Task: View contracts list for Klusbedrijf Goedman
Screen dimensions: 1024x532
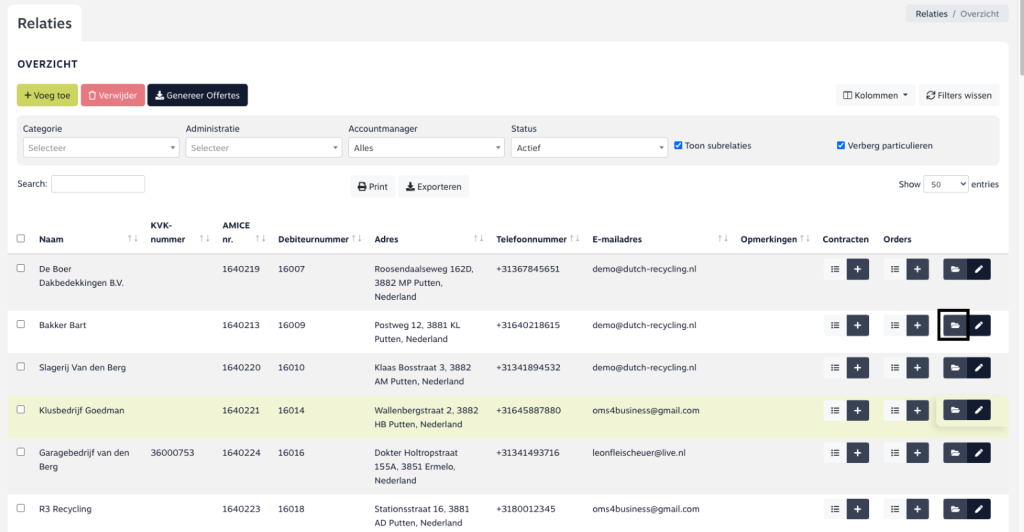Action: tap(834, 410)
